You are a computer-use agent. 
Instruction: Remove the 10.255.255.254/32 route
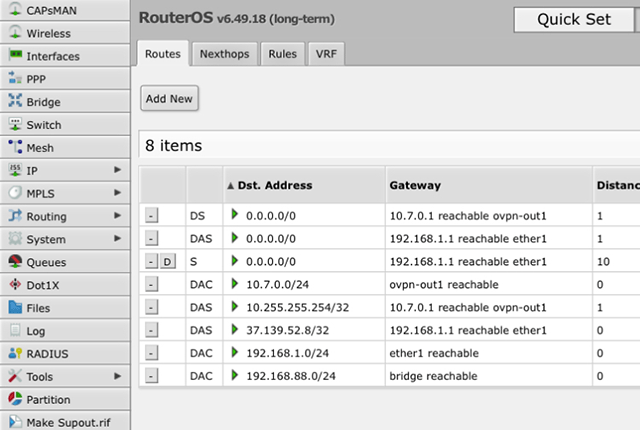click(x=151, y=307)
